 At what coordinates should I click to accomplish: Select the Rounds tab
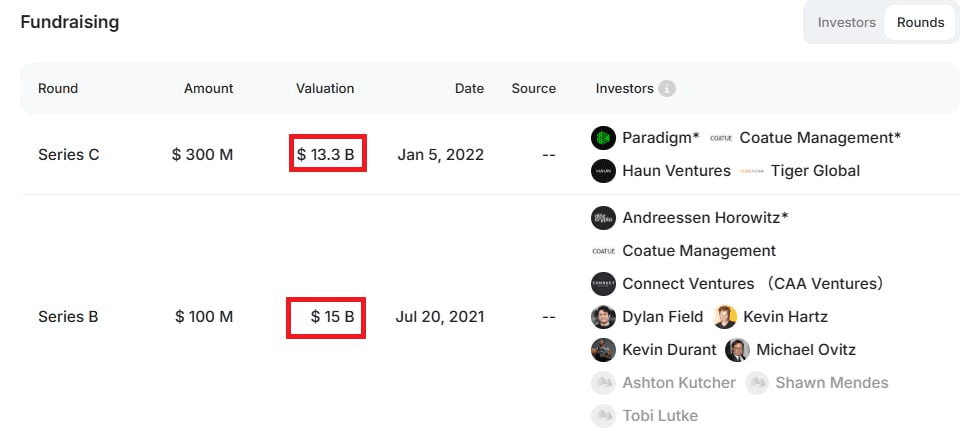(x=920, y=22)
